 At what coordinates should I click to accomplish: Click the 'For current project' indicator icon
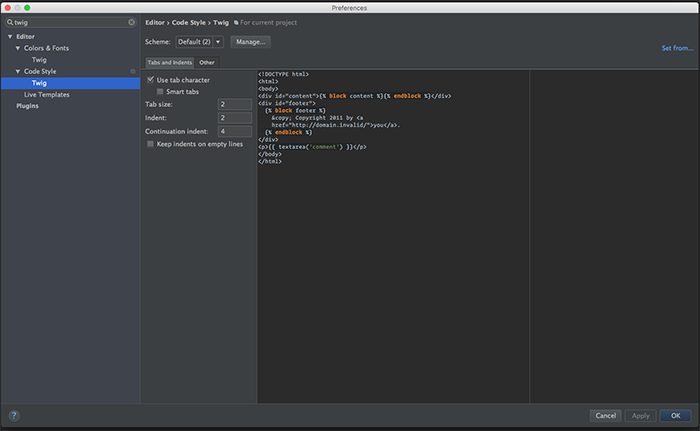(x=236, y=21)
